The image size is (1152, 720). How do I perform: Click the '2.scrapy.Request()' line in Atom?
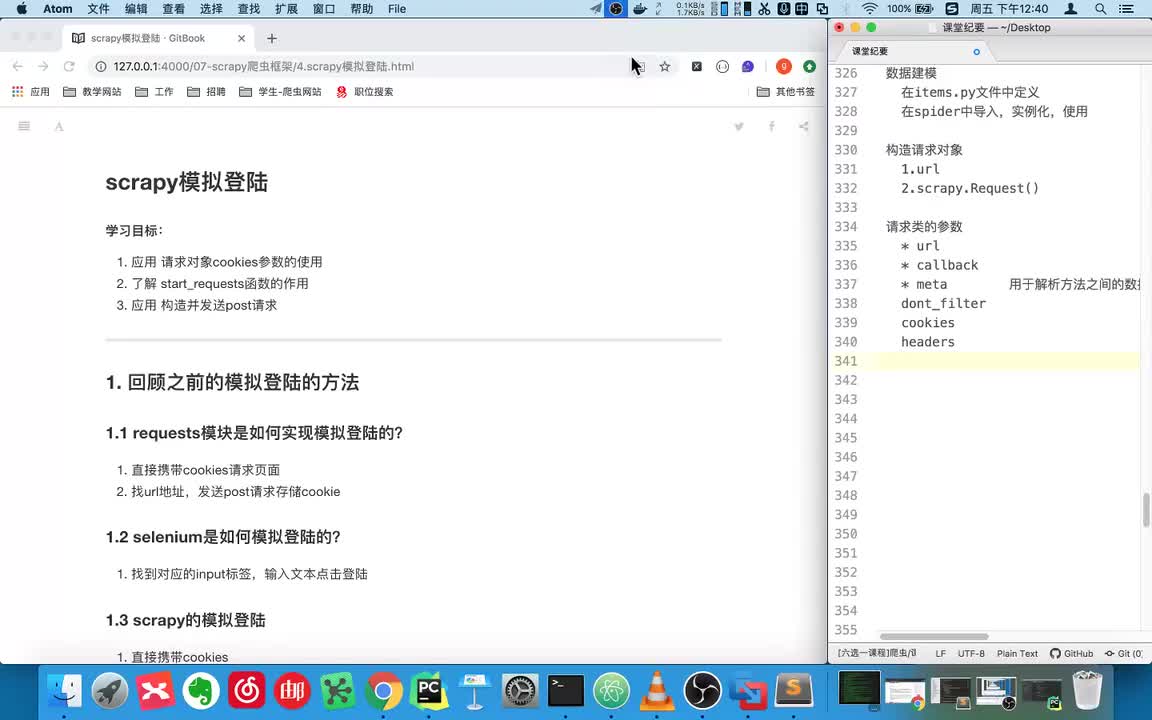coord(970,188)
